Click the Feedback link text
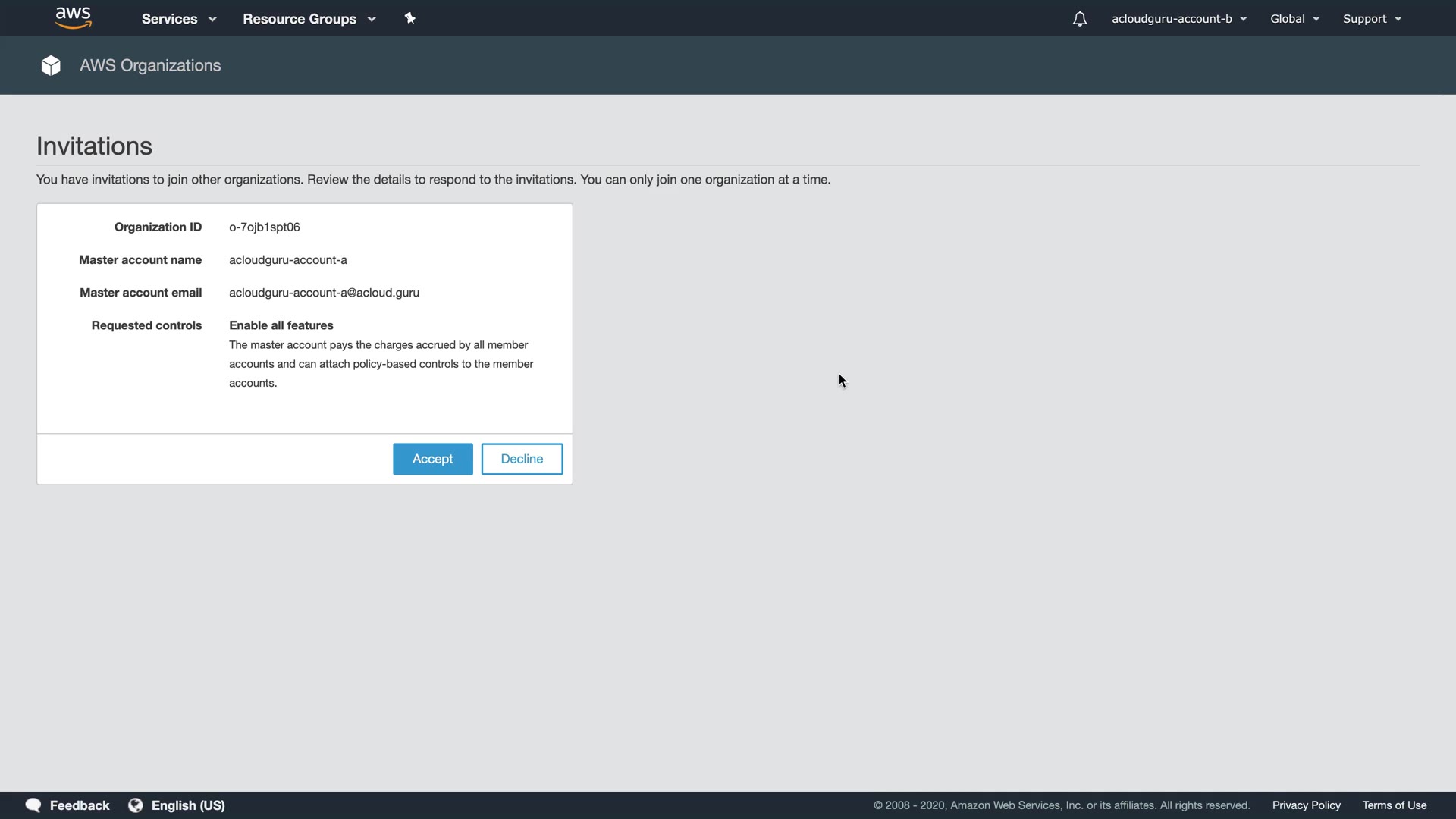The height and width of the screenshot is (819, 1456). pos(80,805)
